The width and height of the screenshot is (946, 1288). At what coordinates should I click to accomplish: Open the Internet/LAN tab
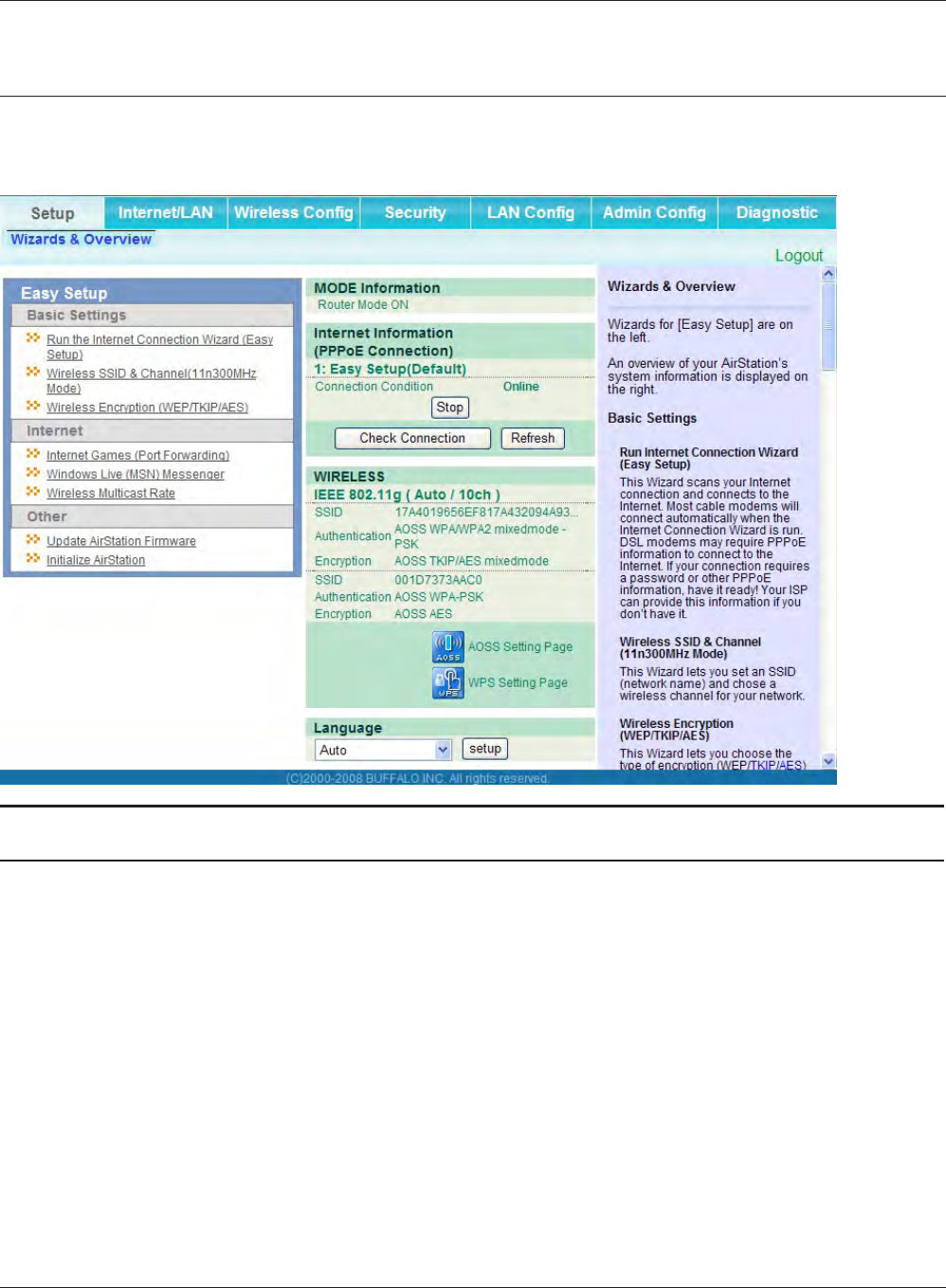pyautogui.click(x=166, y=212)
